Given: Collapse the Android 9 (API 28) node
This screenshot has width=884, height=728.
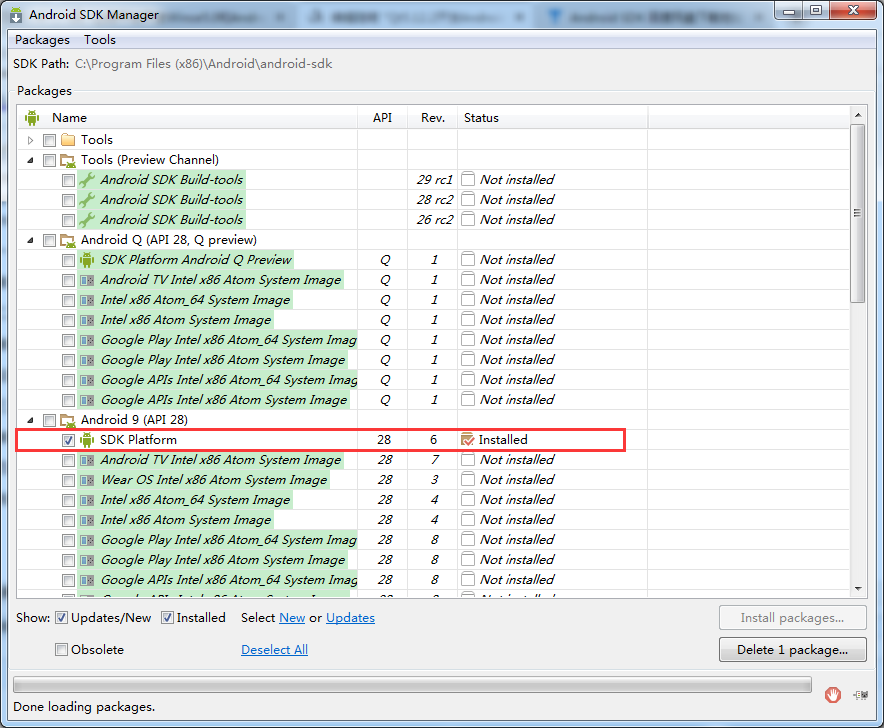Looking at the screenshot, I should click(x=30, y=420).
